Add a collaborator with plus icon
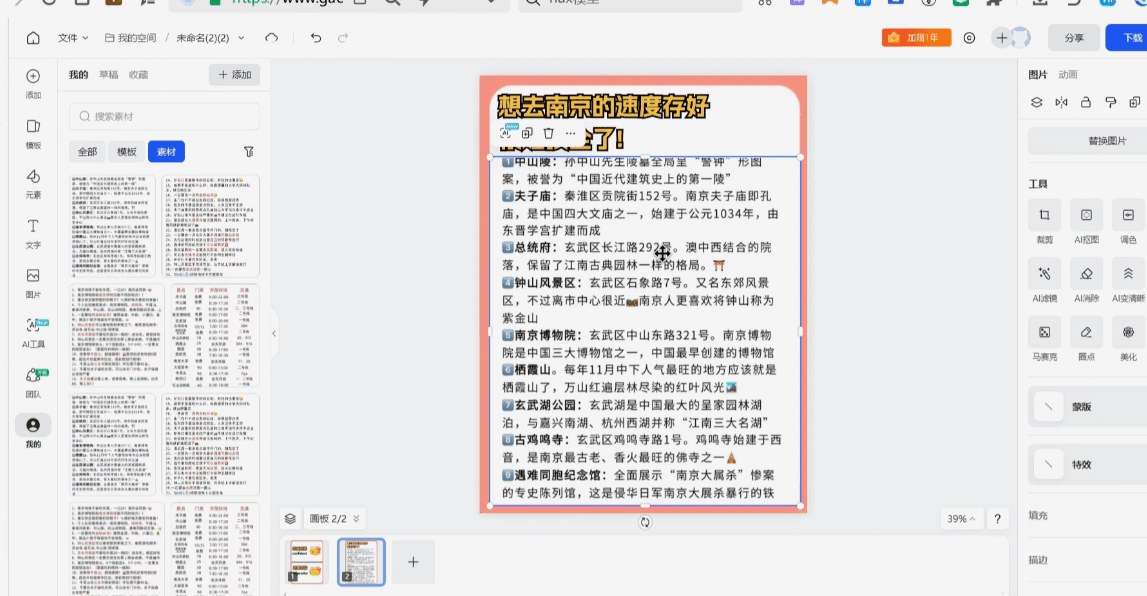Screen dimensions: 1147x596 pos(1001,38)
